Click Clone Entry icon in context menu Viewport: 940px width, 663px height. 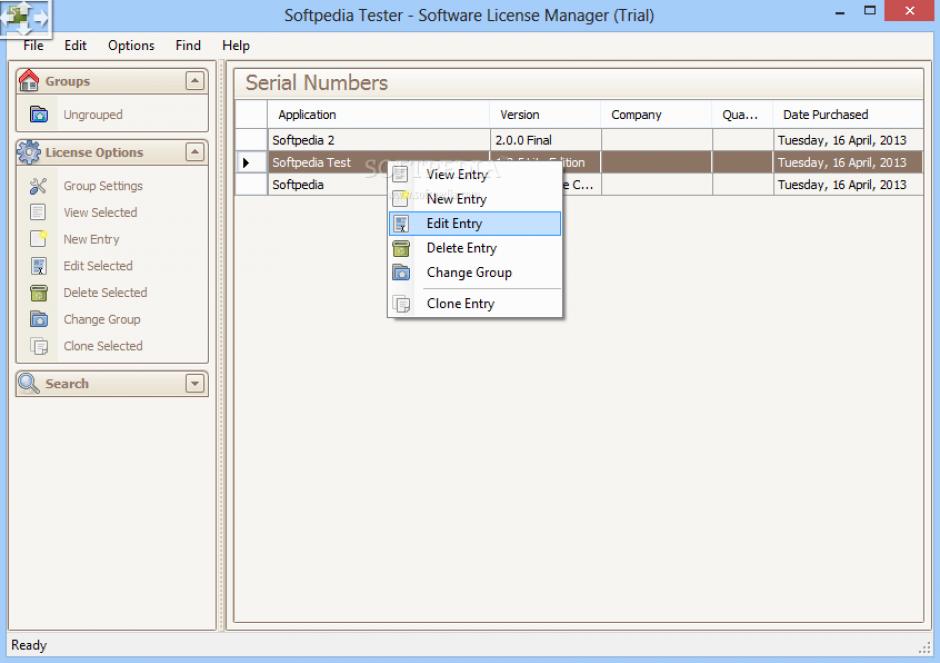(401, 304)
